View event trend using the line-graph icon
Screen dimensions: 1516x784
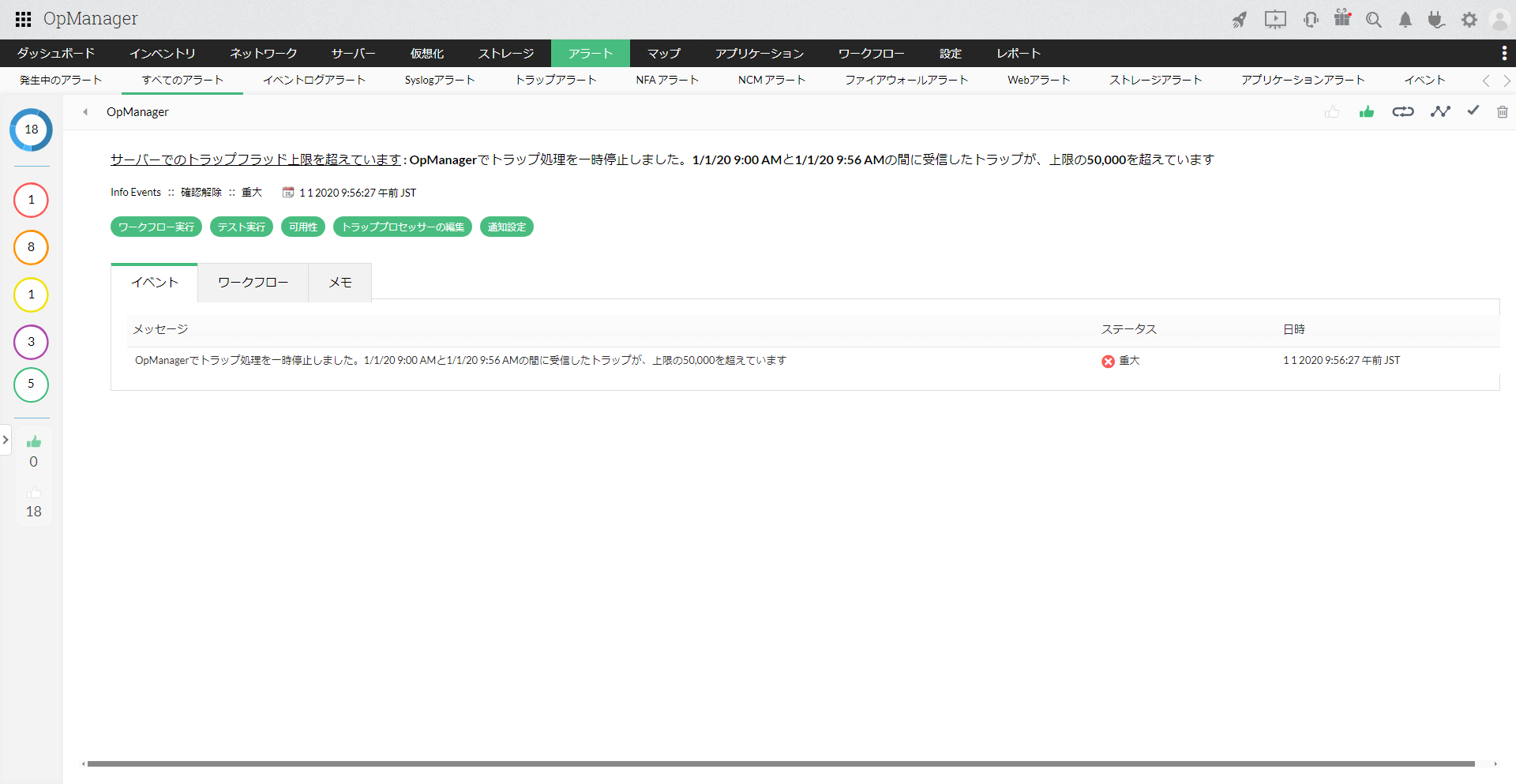pos(1440,111)
